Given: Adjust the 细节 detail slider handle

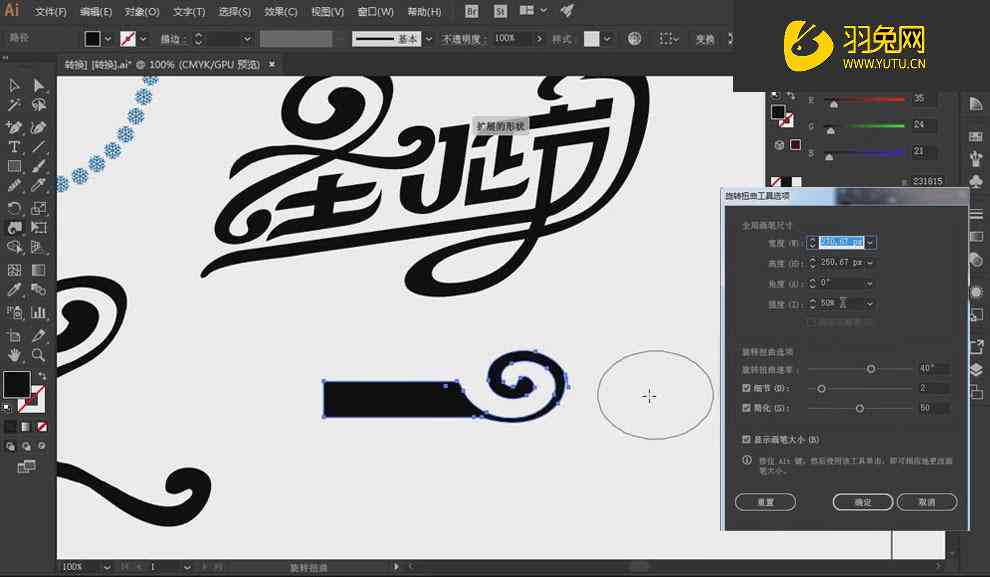Looking at the screenshot, I should coord(821,389).
